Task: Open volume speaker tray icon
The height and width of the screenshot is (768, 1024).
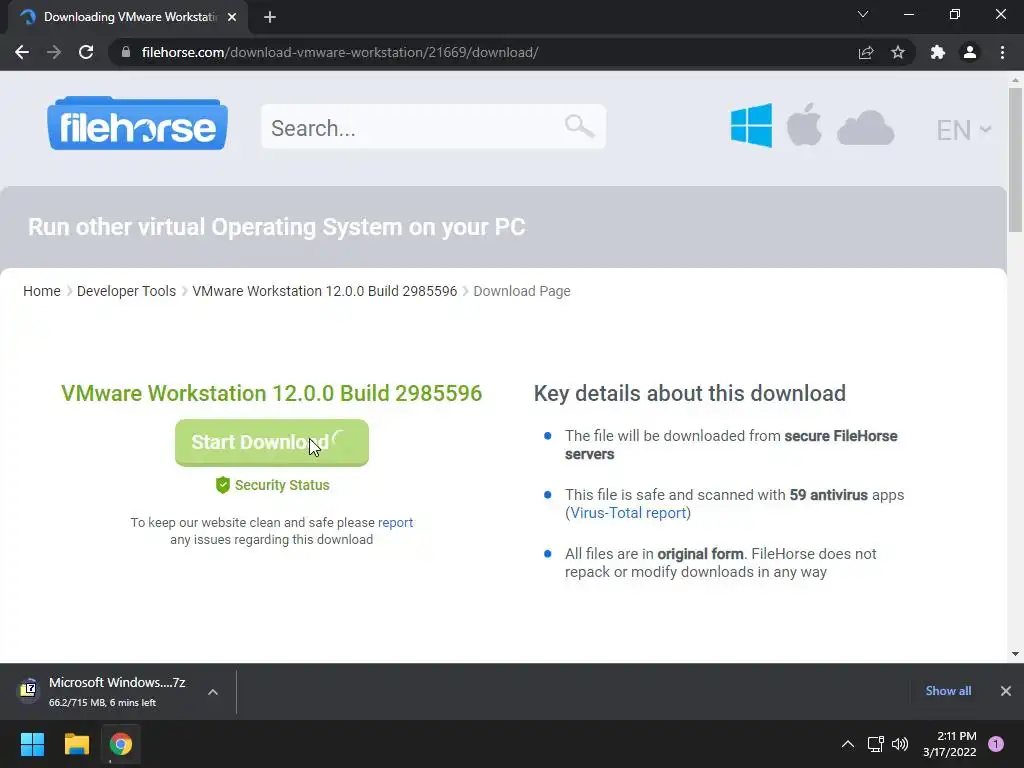Action: [x=900, y=744]
